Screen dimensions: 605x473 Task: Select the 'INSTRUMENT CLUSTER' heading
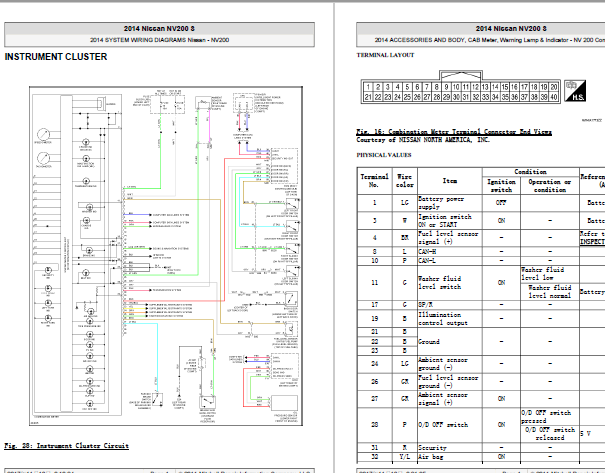click(56, 57)
